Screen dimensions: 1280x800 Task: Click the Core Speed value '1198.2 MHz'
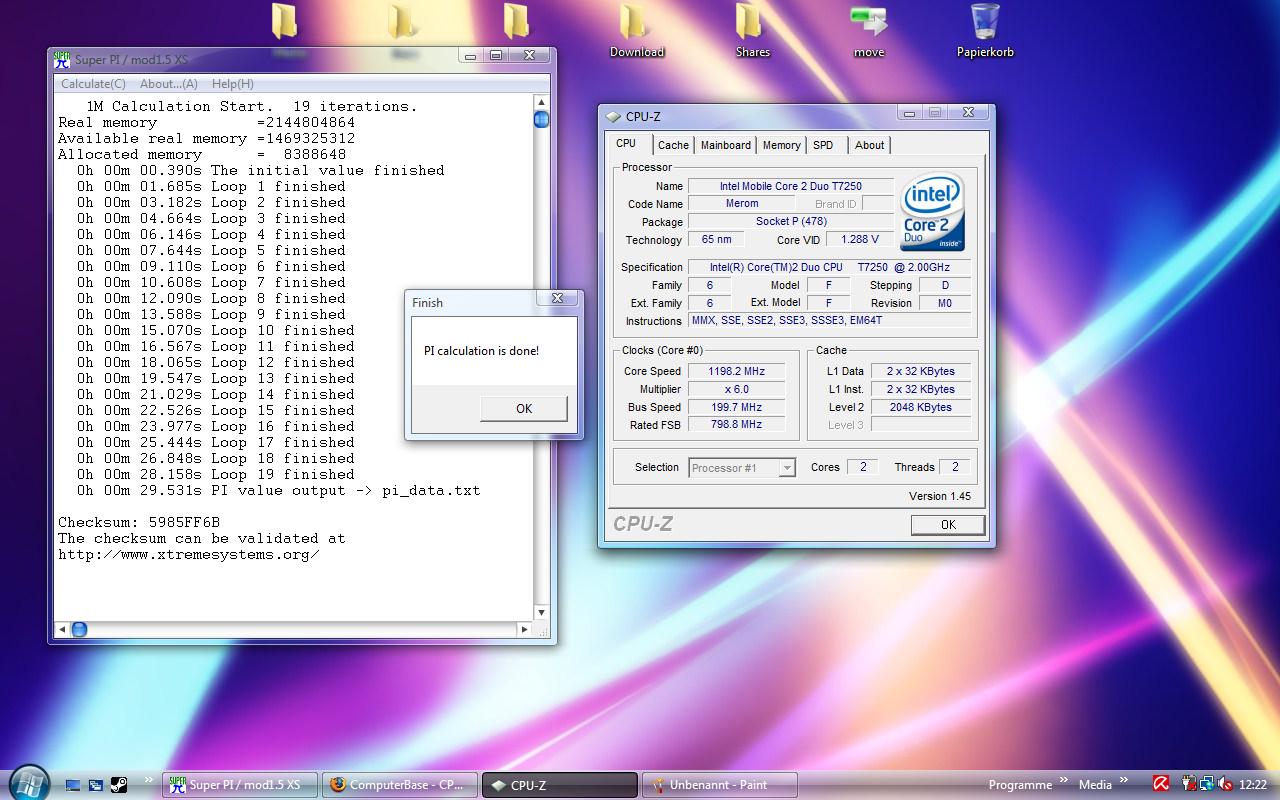(736, 371)
